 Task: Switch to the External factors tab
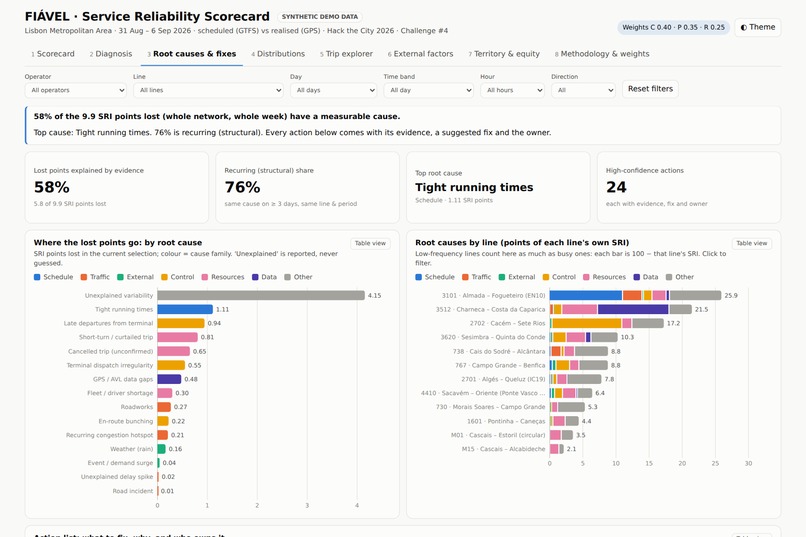pyautogui.click(x=420, y=54)
